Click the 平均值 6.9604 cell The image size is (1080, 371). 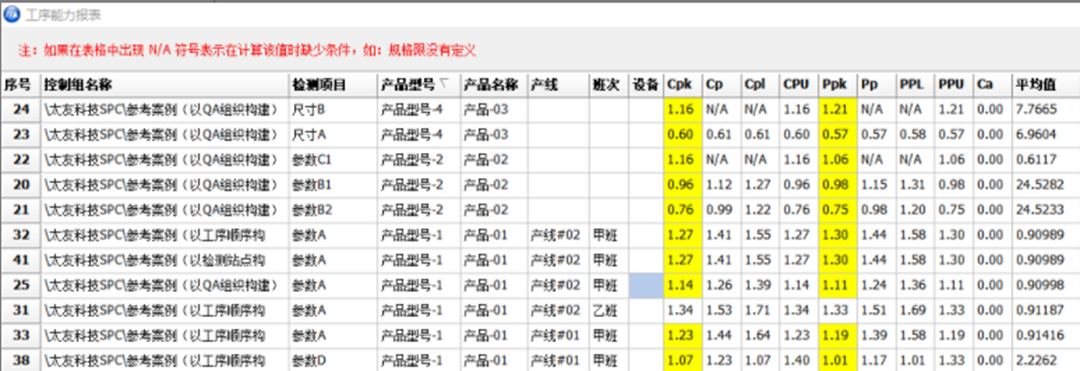click(x=1046, y=135)
